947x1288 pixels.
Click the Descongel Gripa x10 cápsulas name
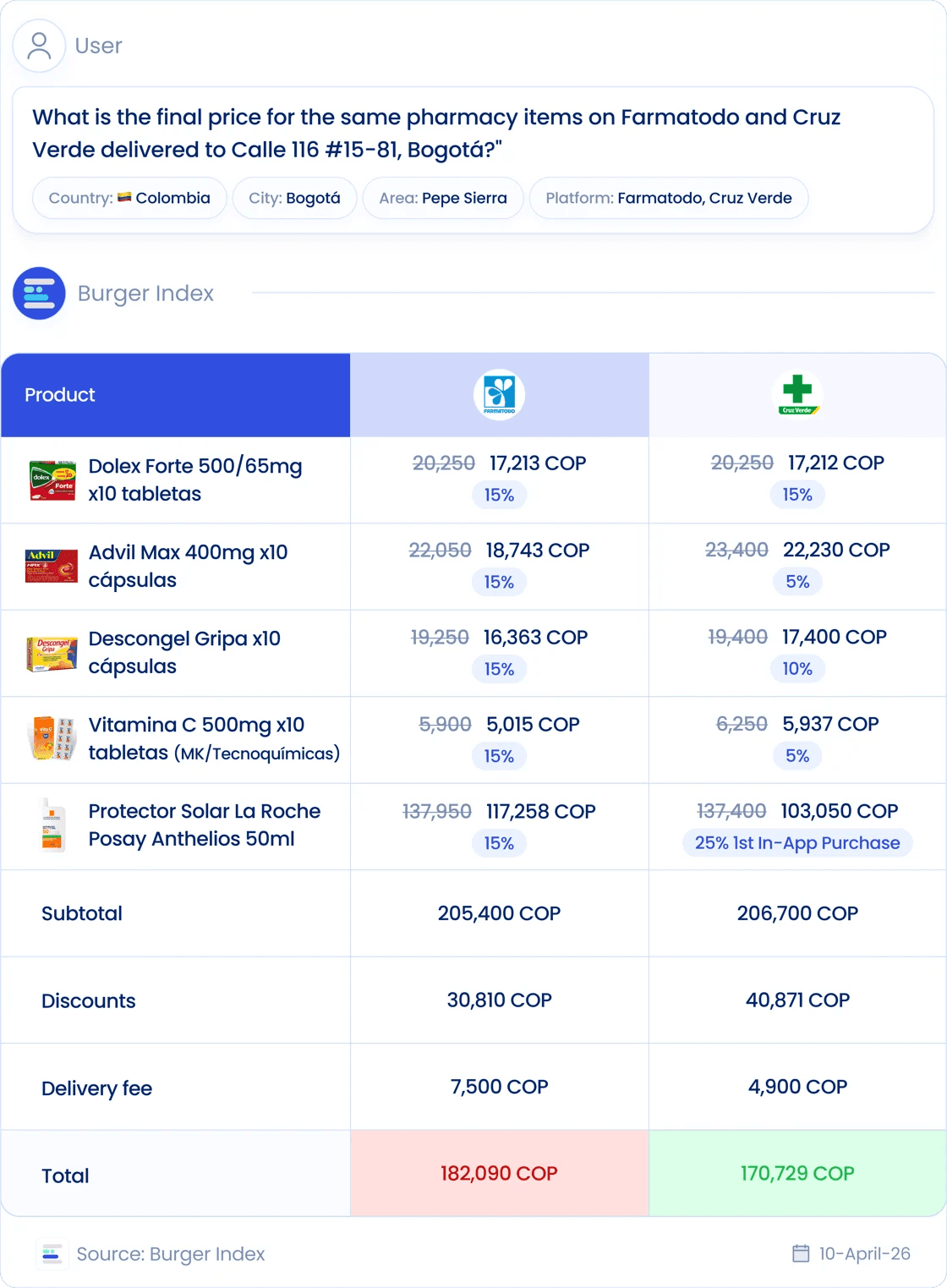pyautogui.click(x=184, y=652)
